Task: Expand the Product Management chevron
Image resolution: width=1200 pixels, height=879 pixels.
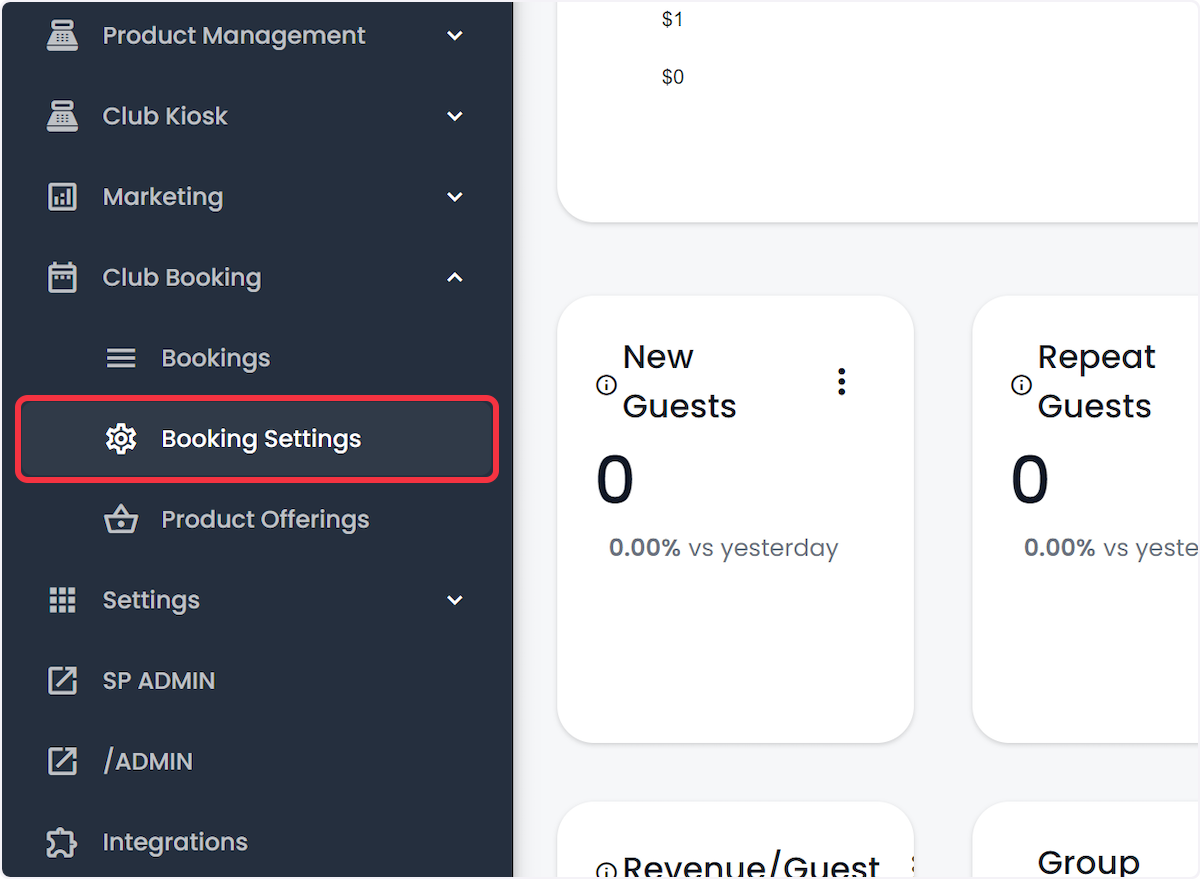Action: pyautogui.click(x=455, y=36)
